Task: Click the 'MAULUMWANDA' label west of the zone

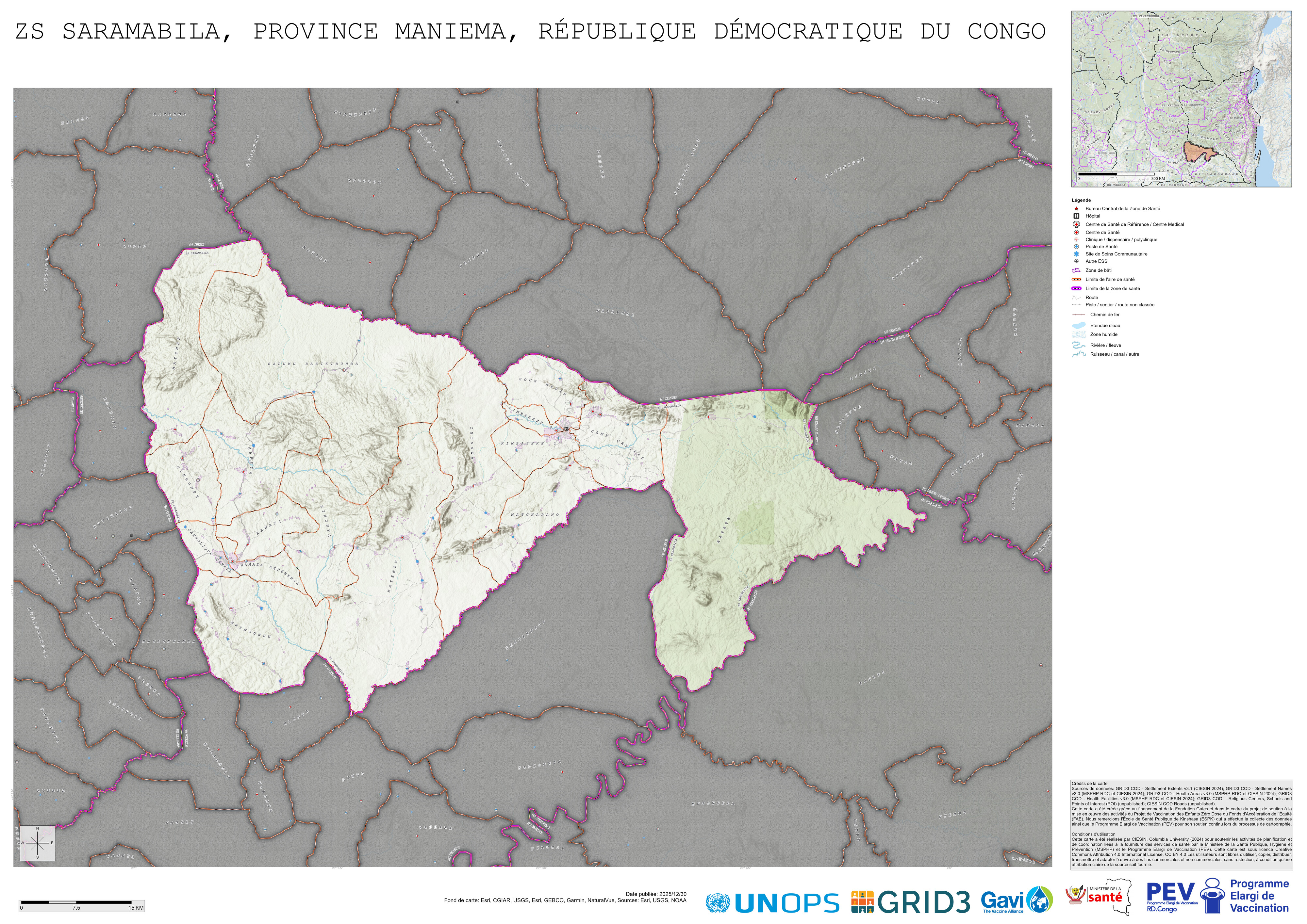Action: [169, 642]
